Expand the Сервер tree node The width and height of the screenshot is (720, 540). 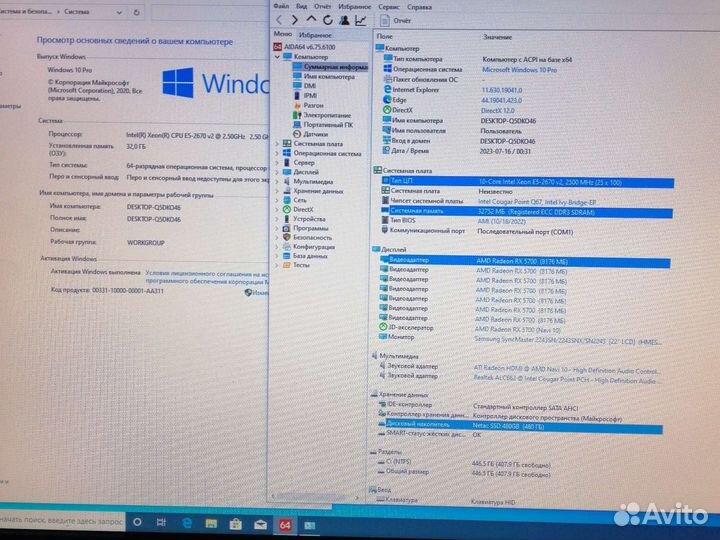[277, 163]
